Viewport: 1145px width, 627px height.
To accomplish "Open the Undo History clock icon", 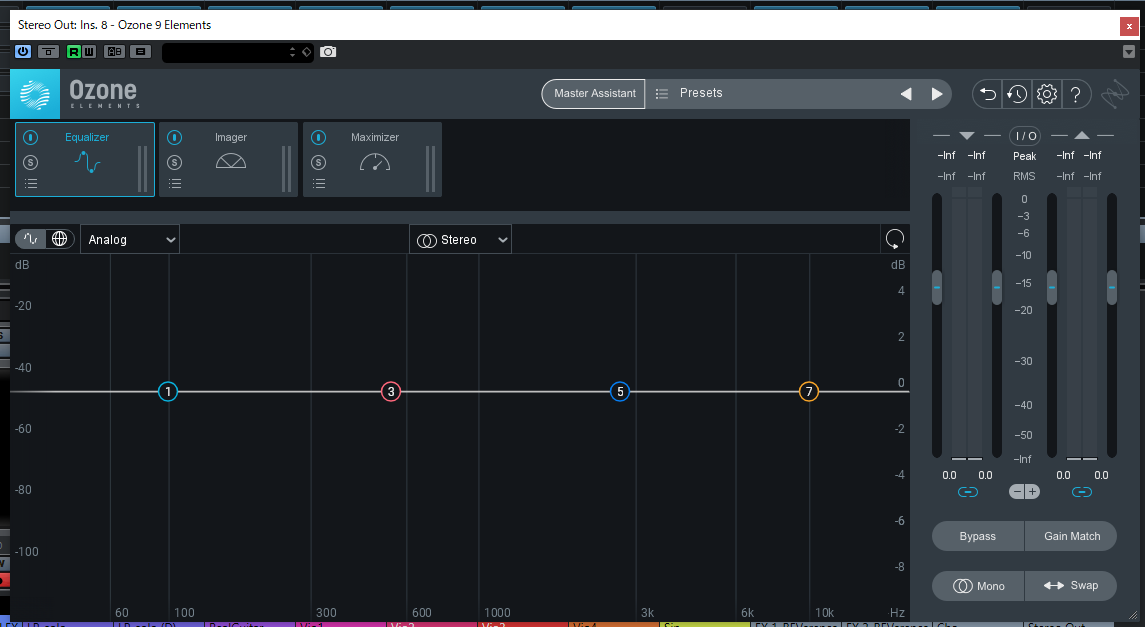I will coord(1016,94).
